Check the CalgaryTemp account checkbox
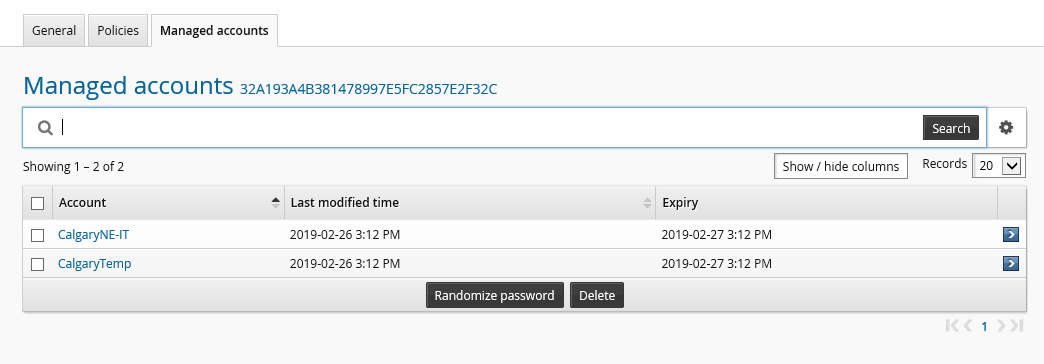The height and width of the screenshot is (364, 1044). [38, 264]
